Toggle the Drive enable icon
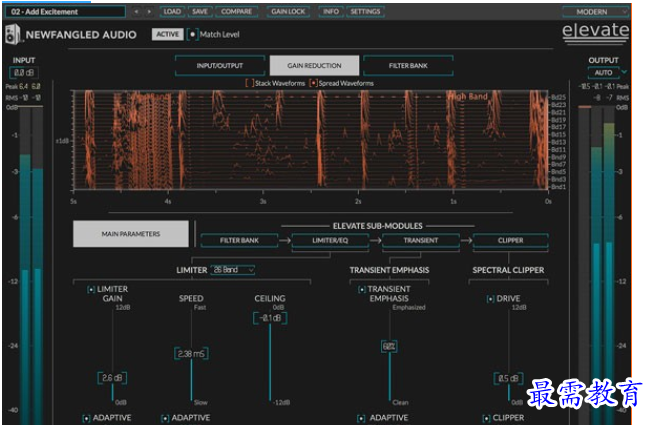The height and width of the screenshot is (425, 651). pyautogui.click(x=490, y=298)
